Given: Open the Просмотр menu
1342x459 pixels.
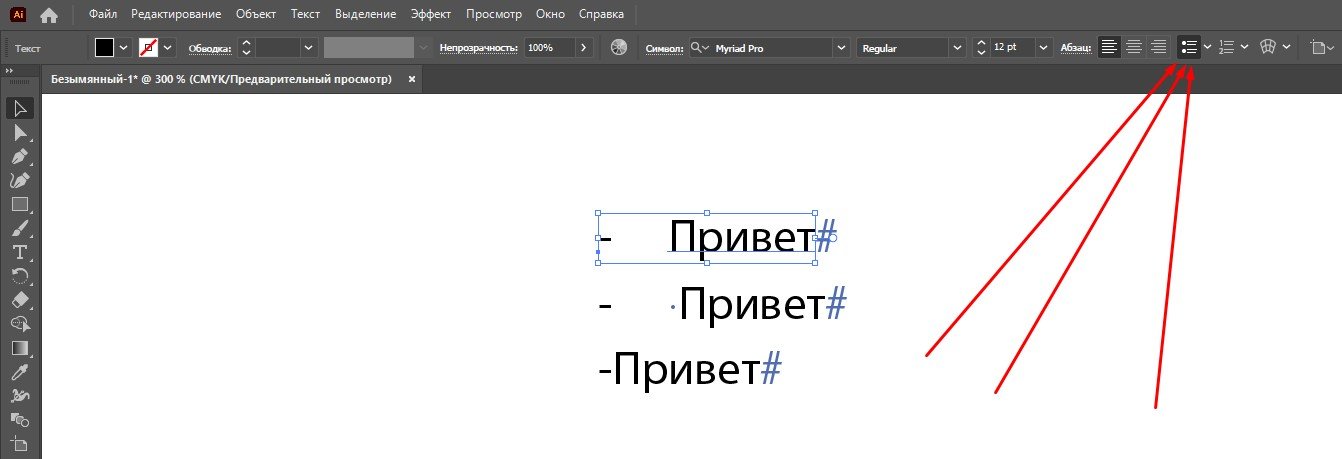Looking at the screenshot, I should coord(494,15).
